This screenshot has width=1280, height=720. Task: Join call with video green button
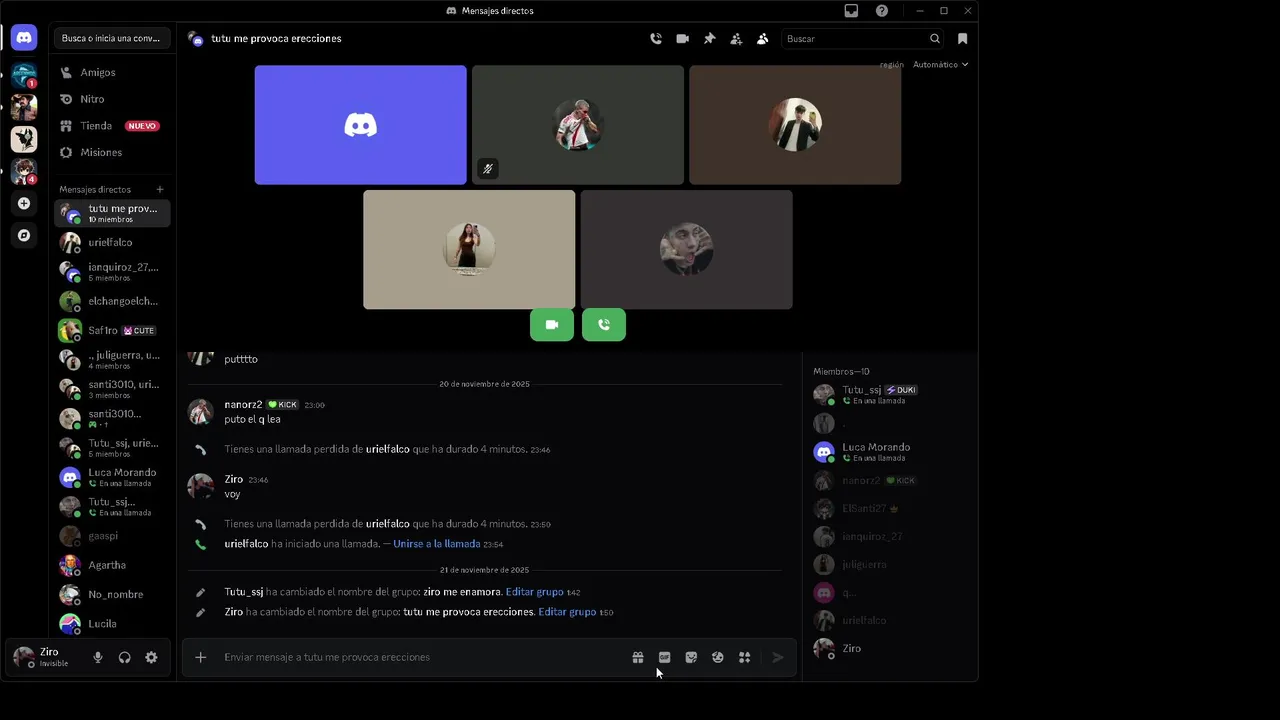pos(552,325)
